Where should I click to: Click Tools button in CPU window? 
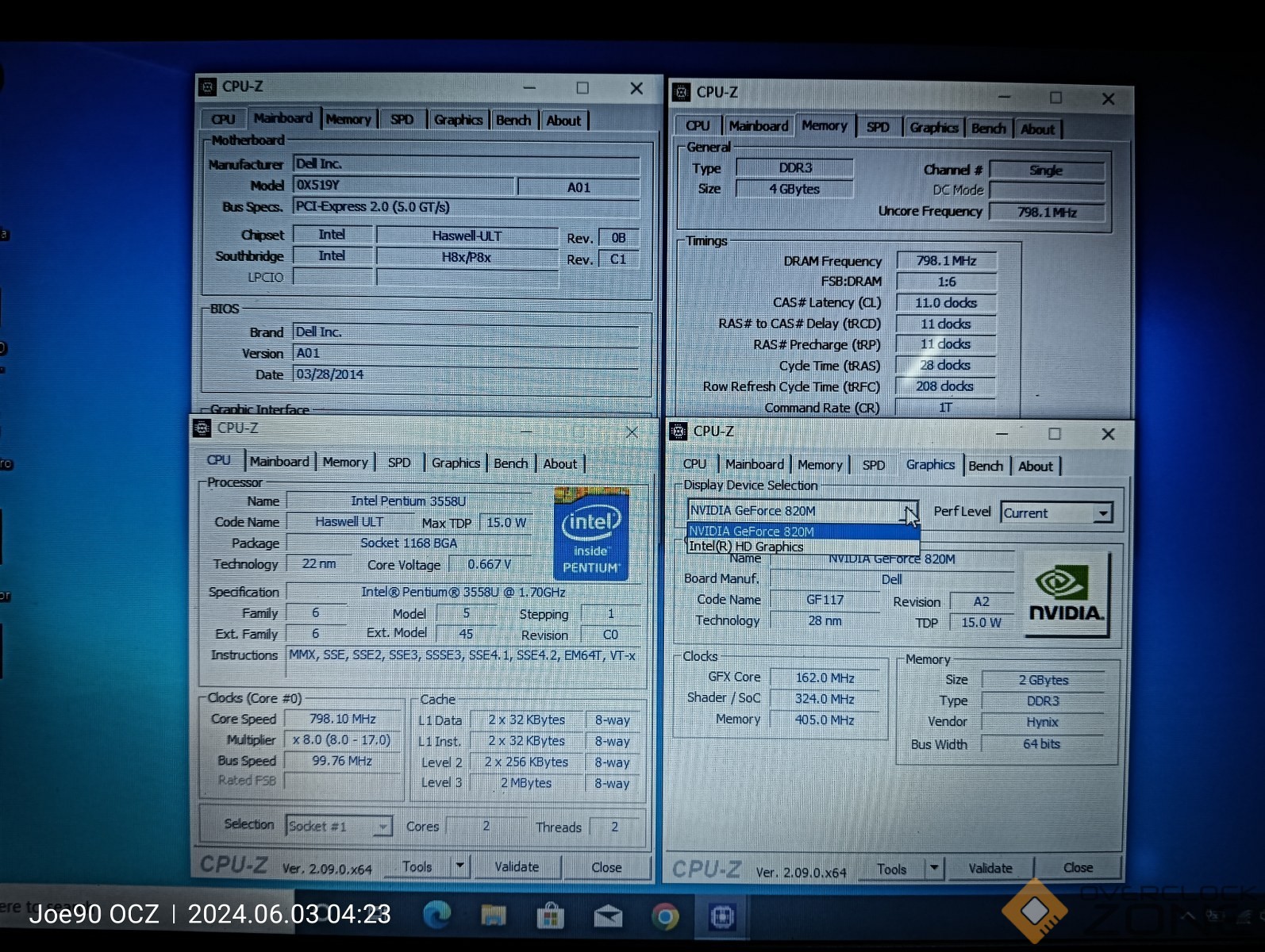point(417,866)
